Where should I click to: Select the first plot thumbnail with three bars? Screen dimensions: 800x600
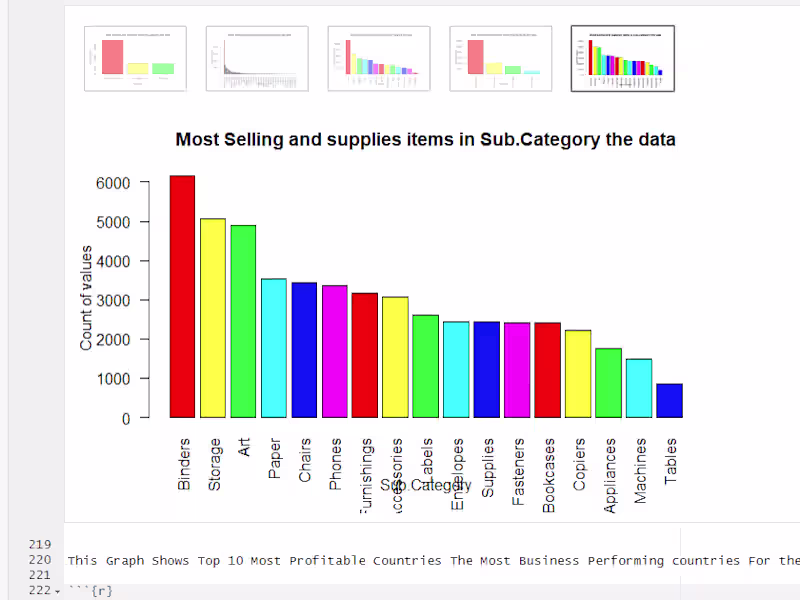135,59
